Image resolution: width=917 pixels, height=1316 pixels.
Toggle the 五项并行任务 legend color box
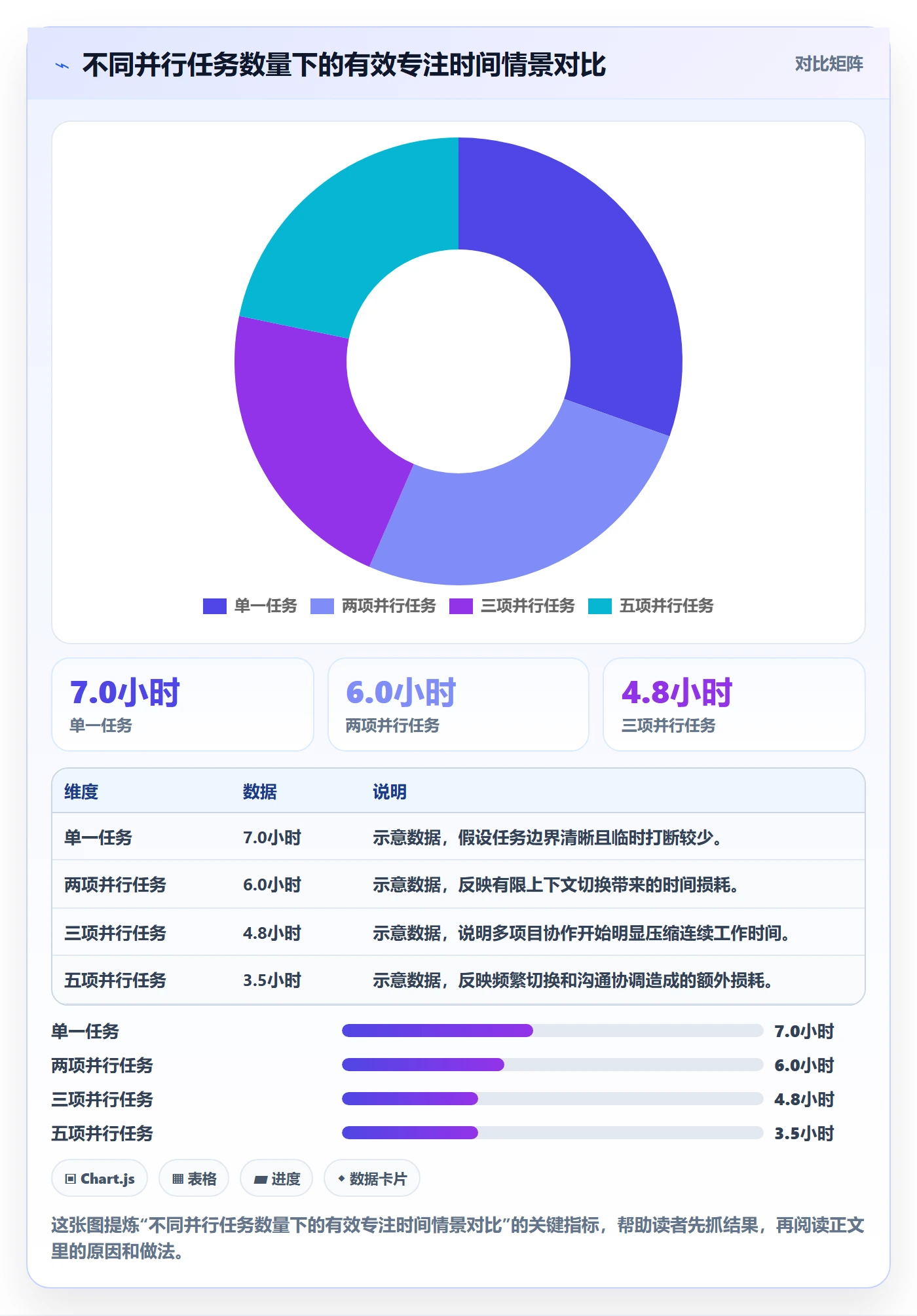tap(599, 606)
